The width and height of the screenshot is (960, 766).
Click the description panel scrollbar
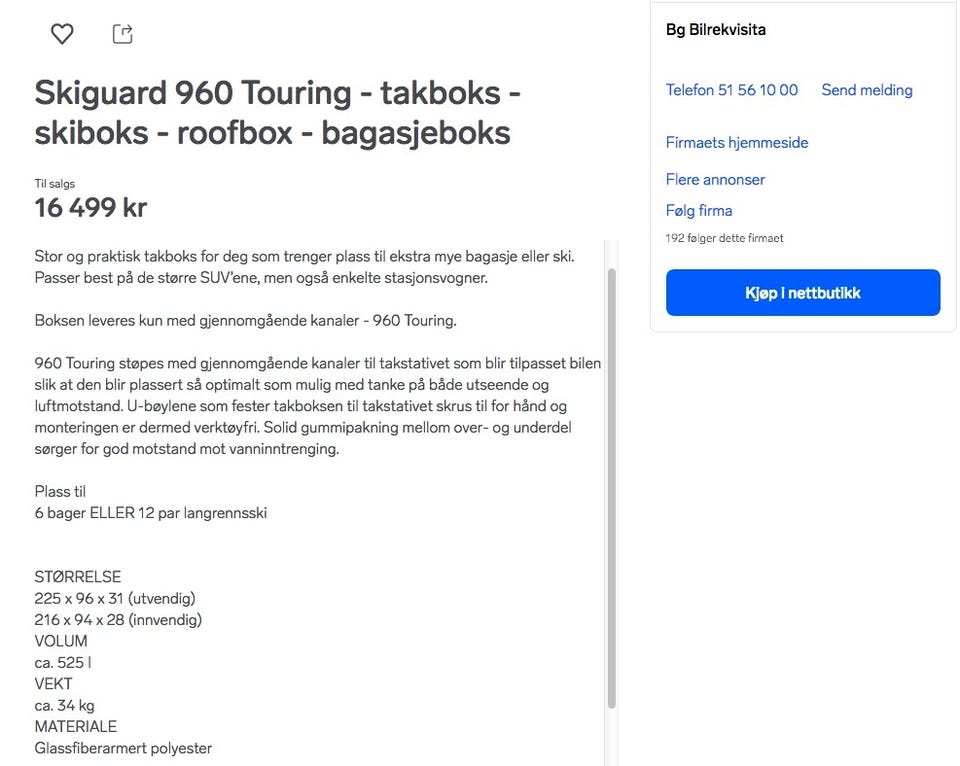point(612,480)
